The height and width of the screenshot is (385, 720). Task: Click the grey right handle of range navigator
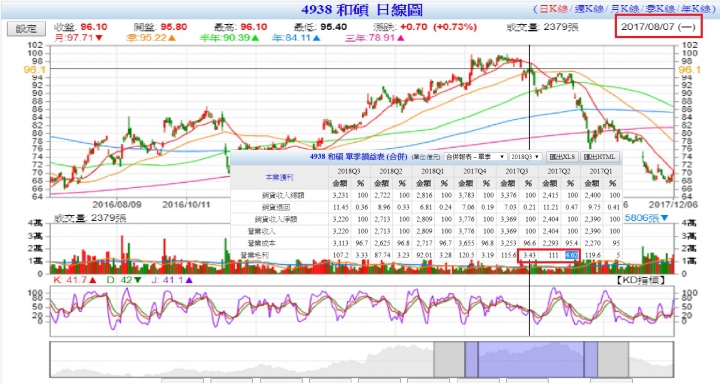pos(613,359)
